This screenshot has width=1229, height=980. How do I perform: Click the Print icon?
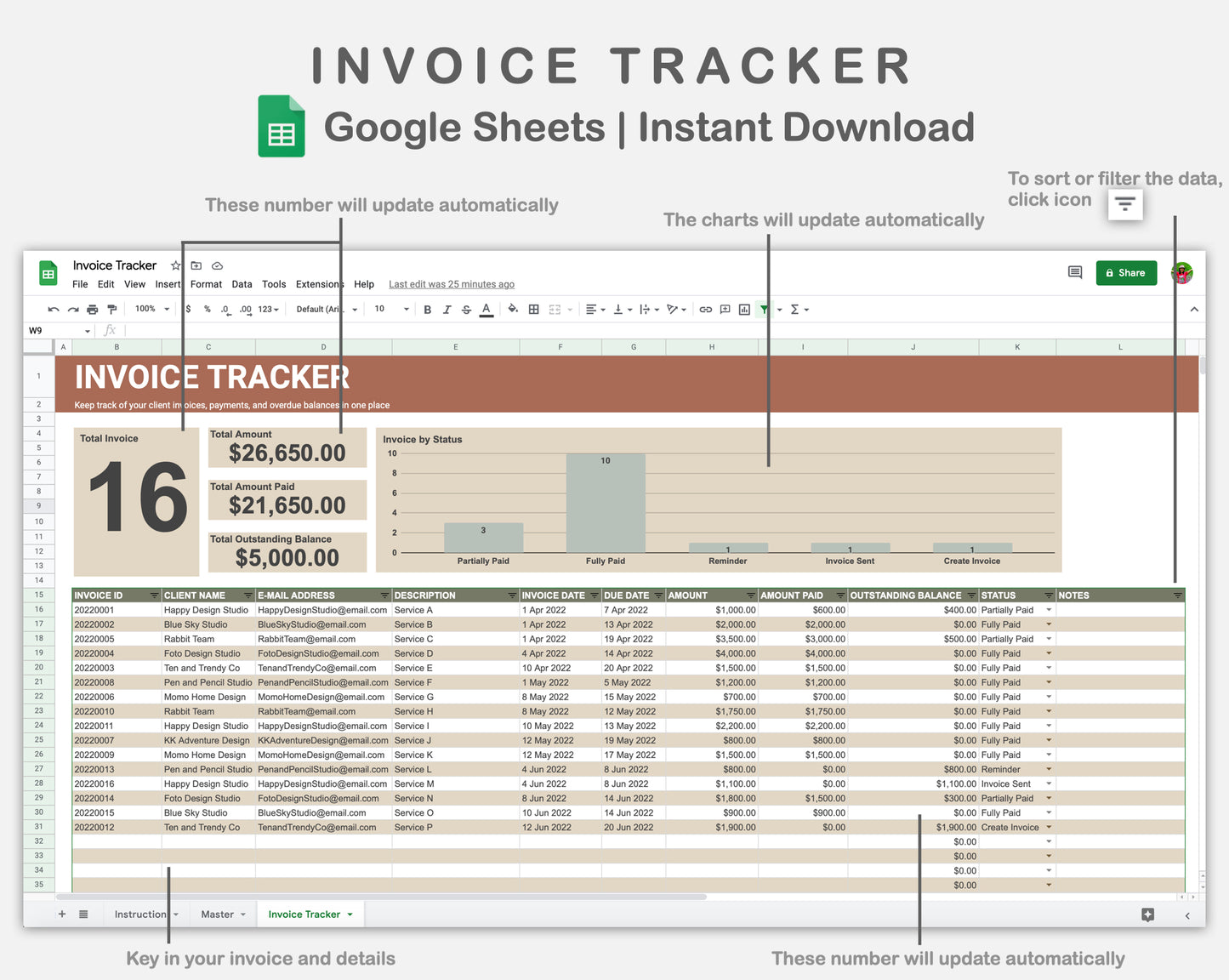point(92,309)
